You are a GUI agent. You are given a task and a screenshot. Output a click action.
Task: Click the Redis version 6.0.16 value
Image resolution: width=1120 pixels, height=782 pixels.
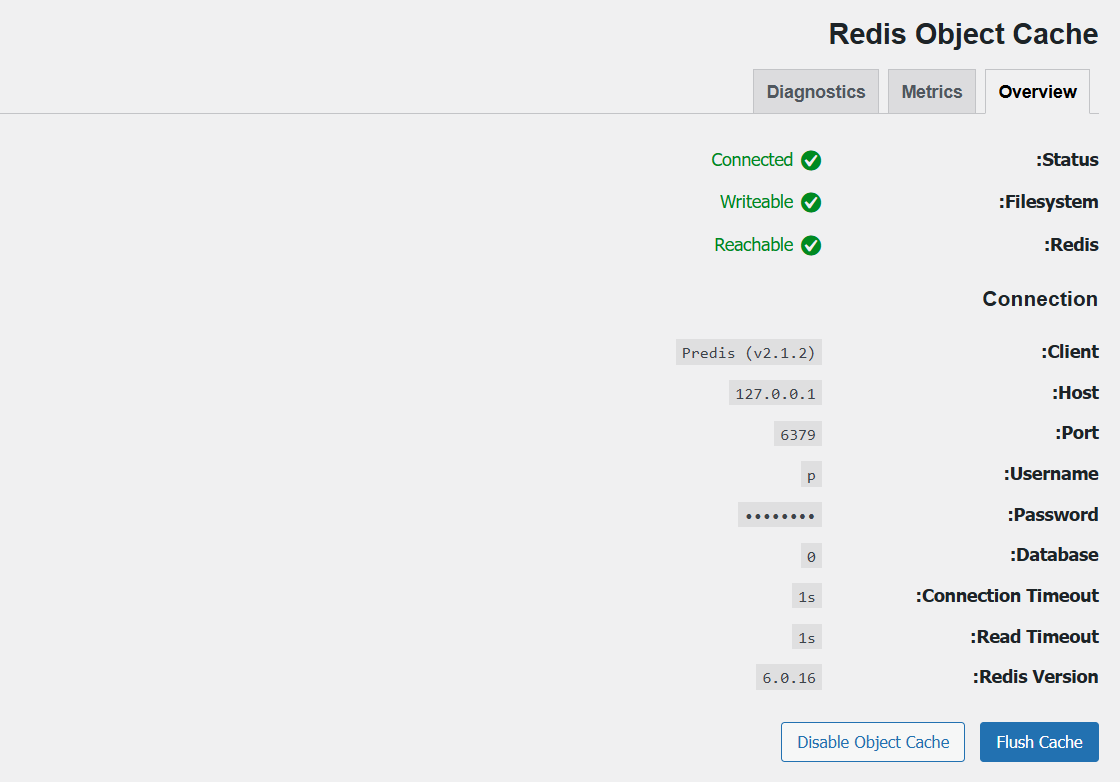point(789,677)
